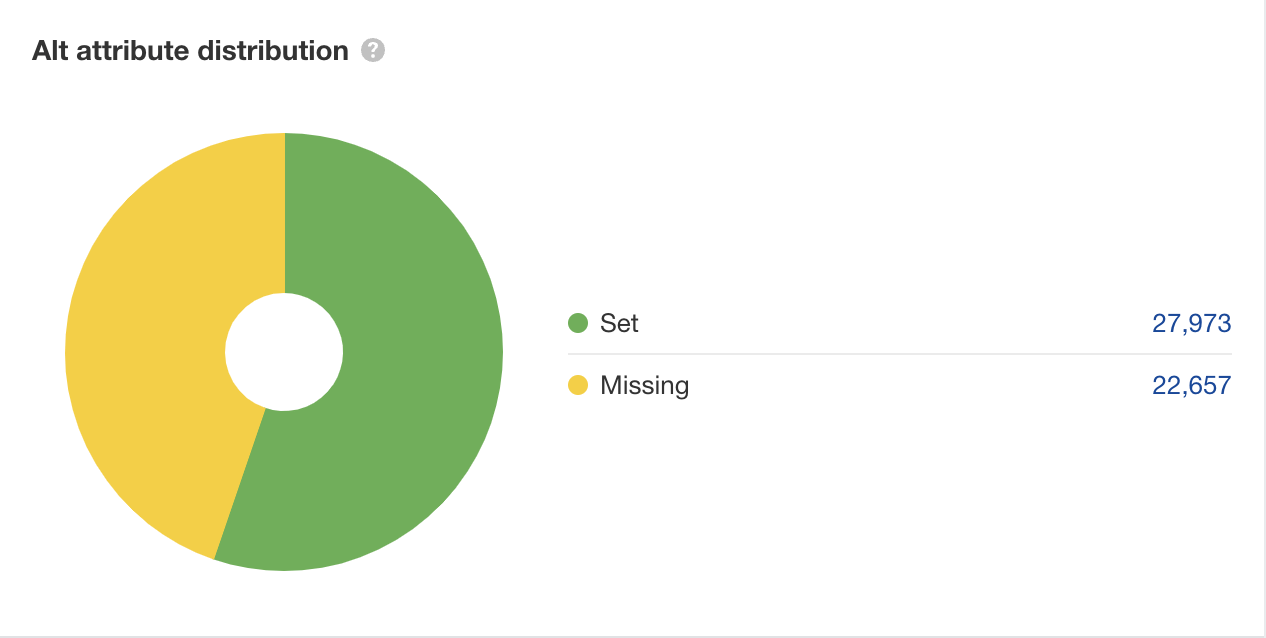This screenshot has height=638, width=1266.
Task: Open the 27,973 Set images link
Action: pos(1194,323)
